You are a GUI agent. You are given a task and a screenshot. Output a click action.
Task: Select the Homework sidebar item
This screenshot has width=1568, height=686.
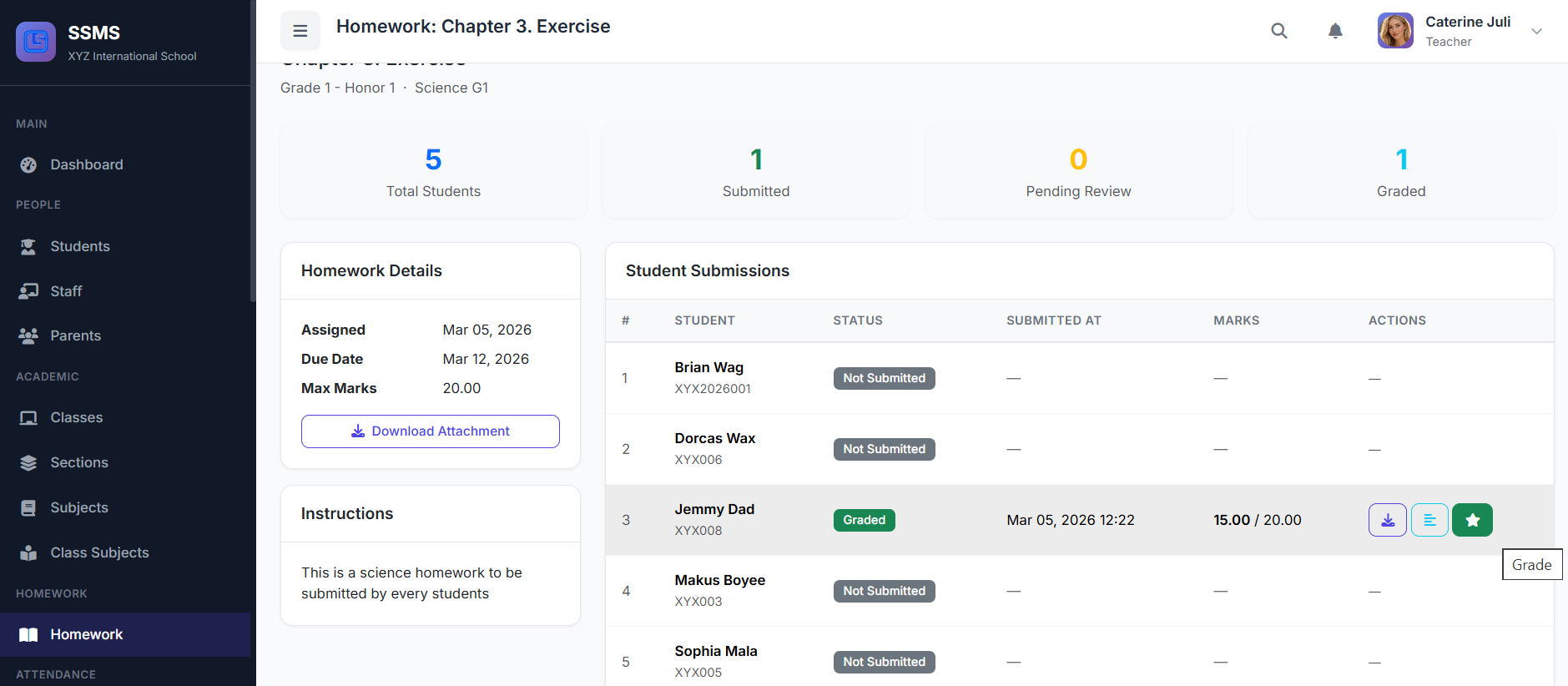[x=86, y=634]
